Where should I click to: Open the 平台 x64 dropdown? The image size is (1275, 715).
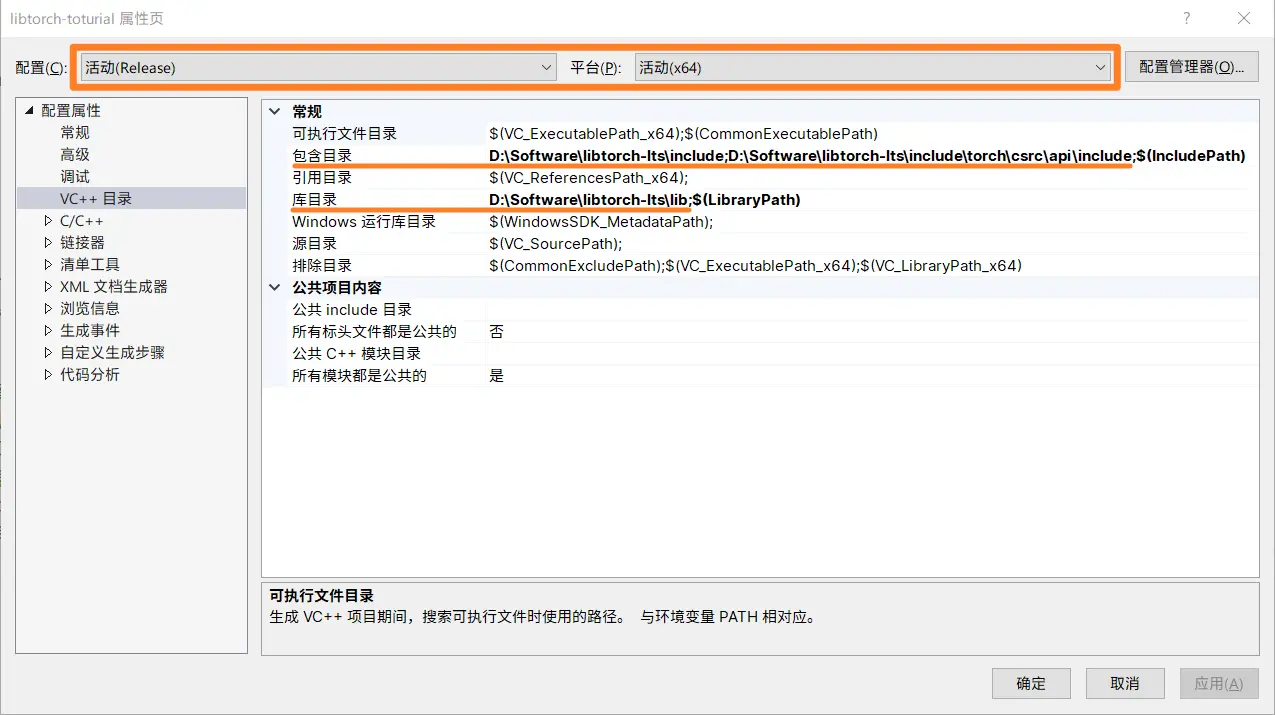[1101, 67]
